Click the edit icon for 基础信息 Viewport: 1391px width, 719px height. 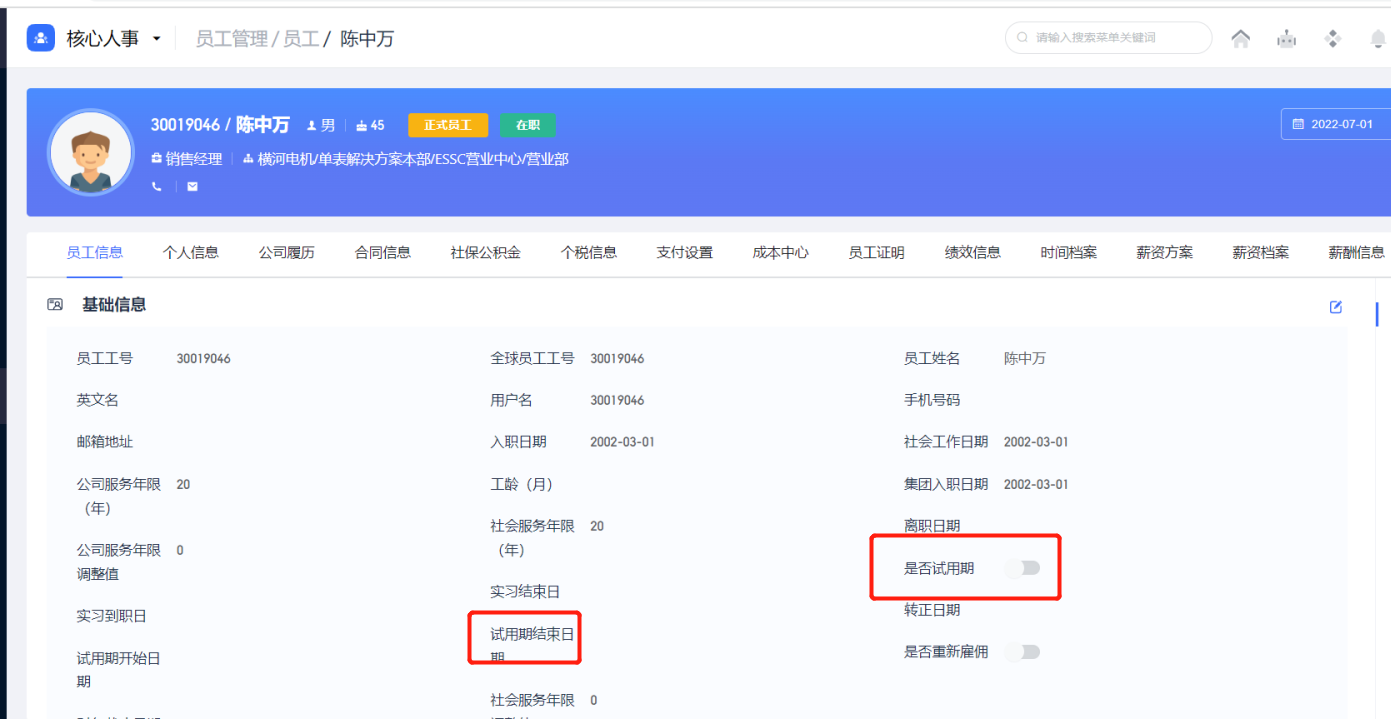point(1335,307)
